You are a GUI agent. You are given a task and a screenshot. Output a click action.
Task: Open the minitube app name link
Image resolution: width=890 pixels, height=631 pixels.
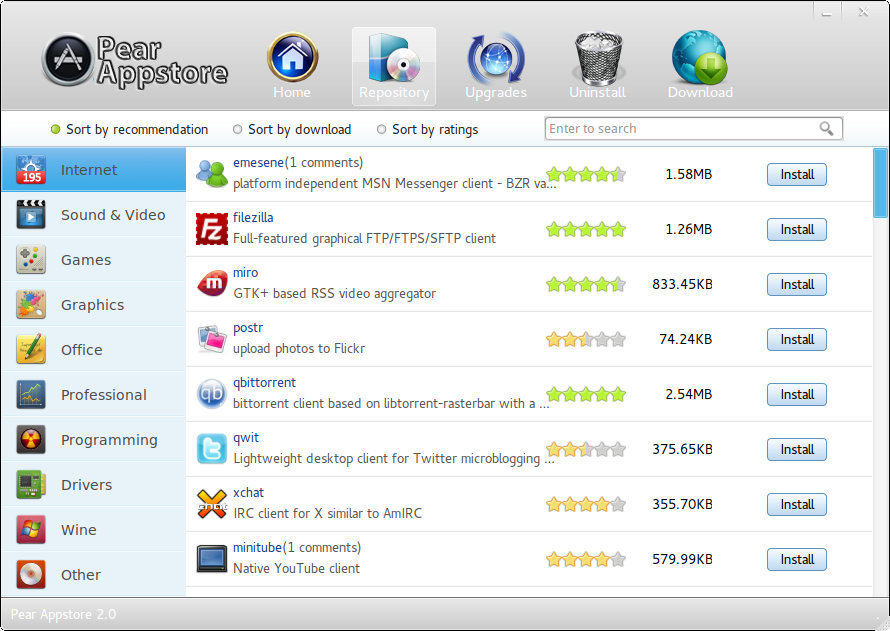tap(257, 548)
